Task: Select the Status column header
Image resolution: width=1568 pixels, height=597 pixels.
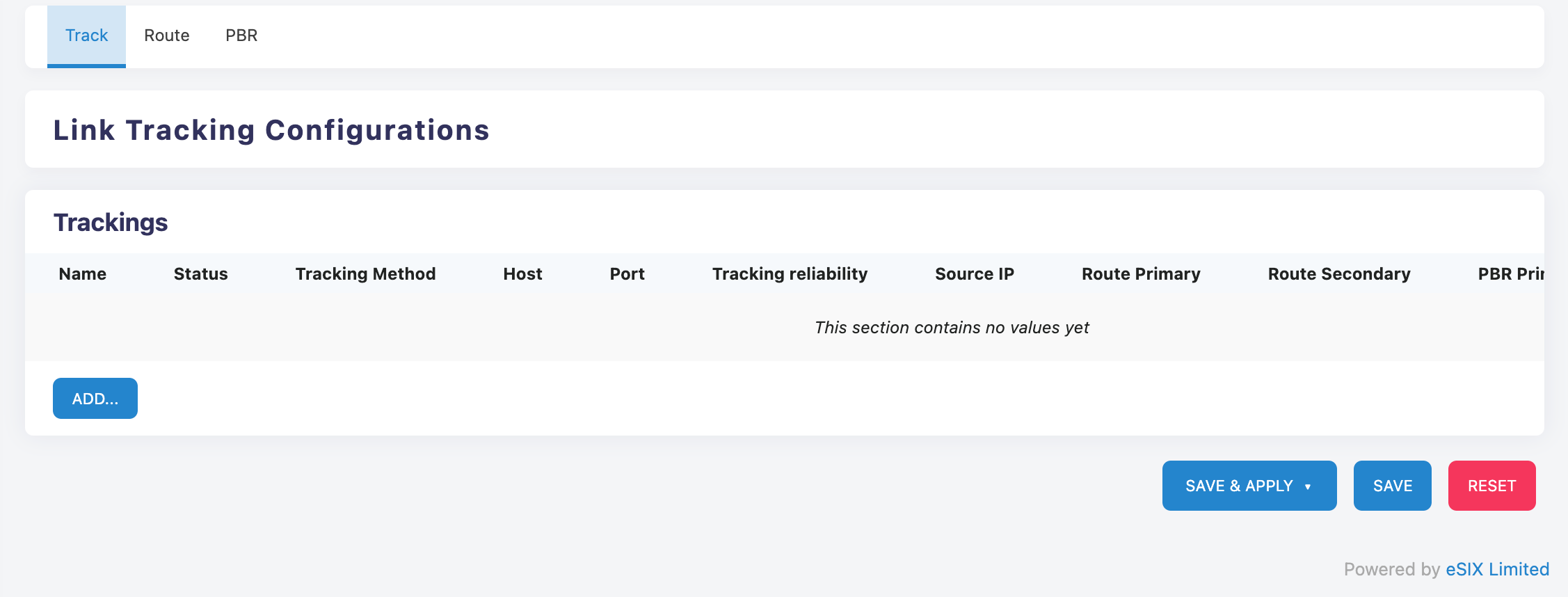Action: 200,274
